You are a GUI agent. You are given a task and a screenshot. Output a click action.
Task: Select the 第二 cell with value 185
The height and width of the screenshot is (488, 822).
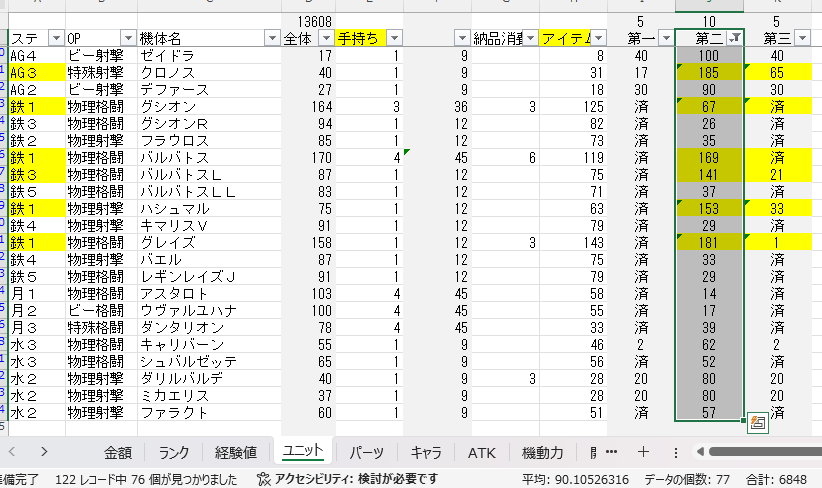pyautogui.click(x=709, y=72)
